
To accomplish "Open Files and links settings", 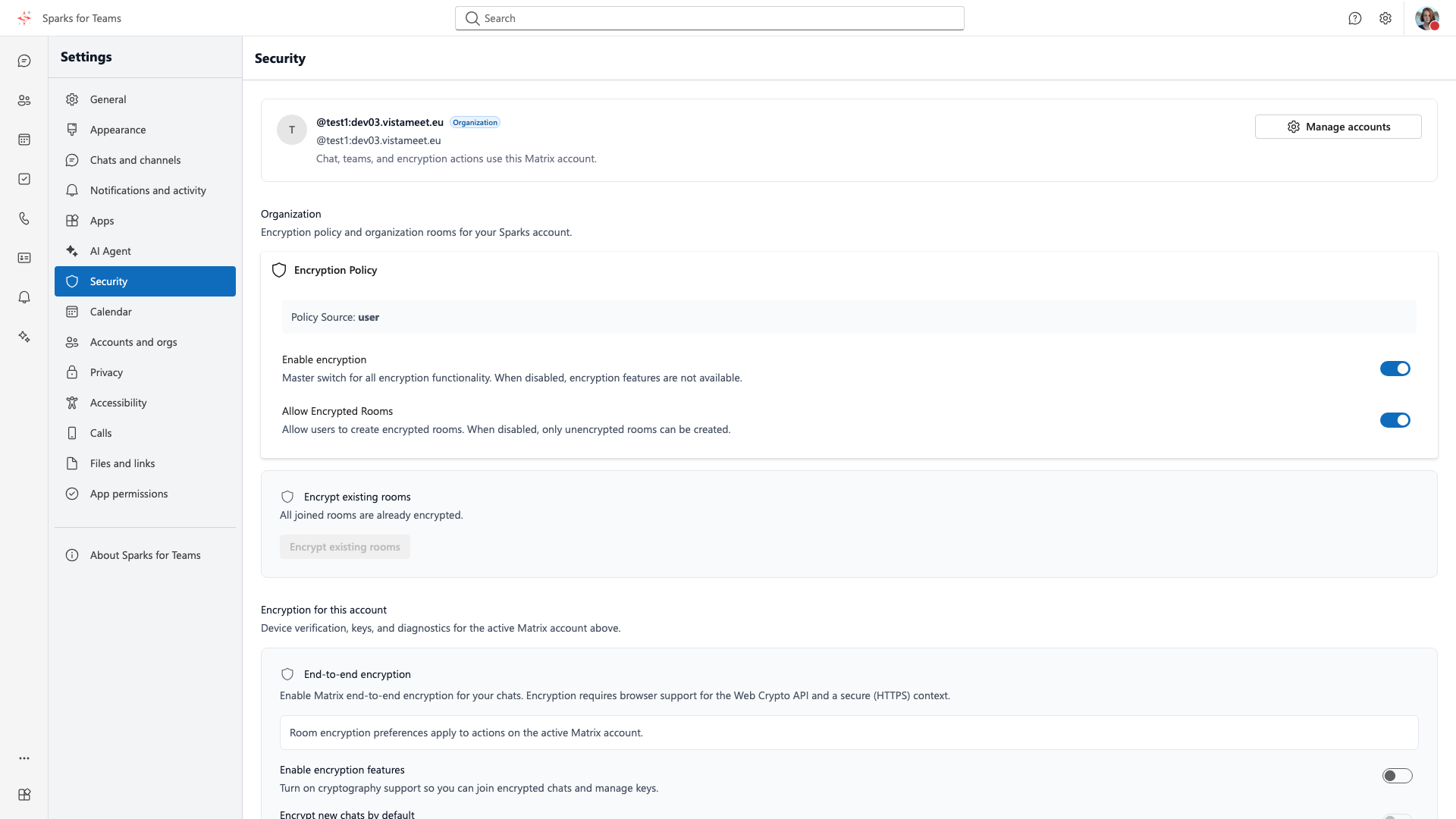I will tap(145, 463).
